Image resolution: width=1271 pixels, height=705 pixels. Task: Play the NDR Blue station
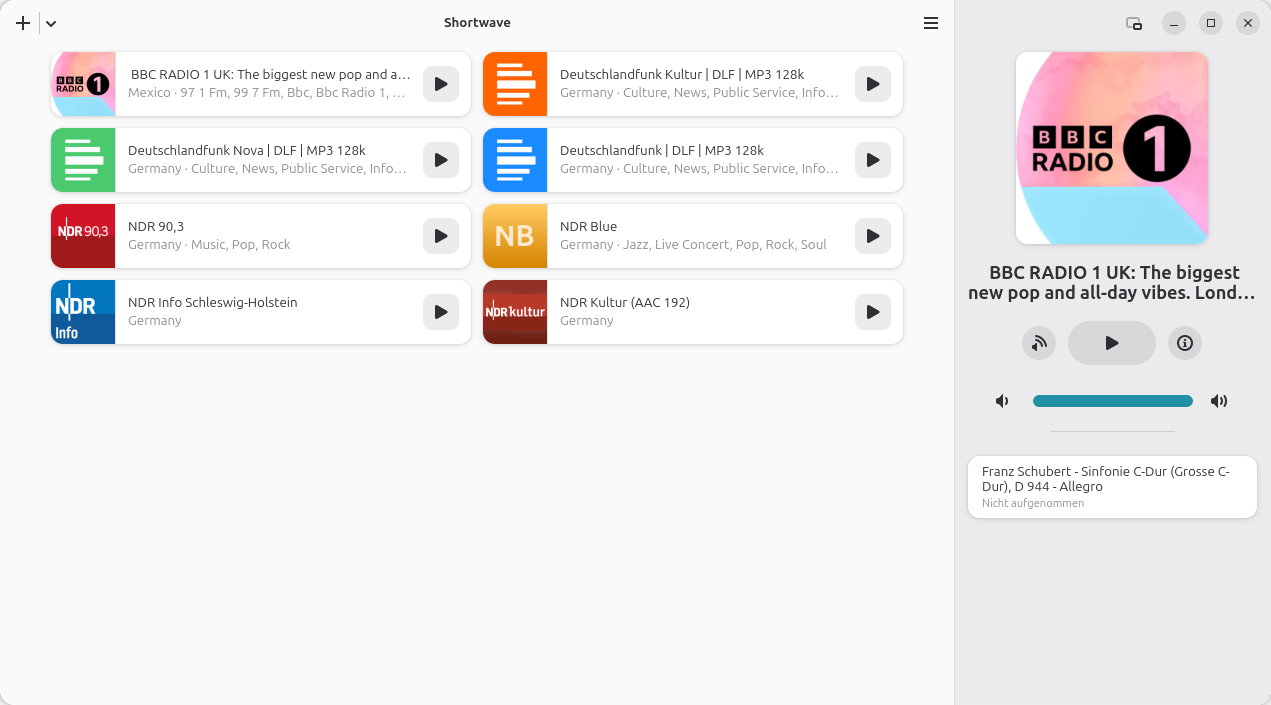click(873, 236)
